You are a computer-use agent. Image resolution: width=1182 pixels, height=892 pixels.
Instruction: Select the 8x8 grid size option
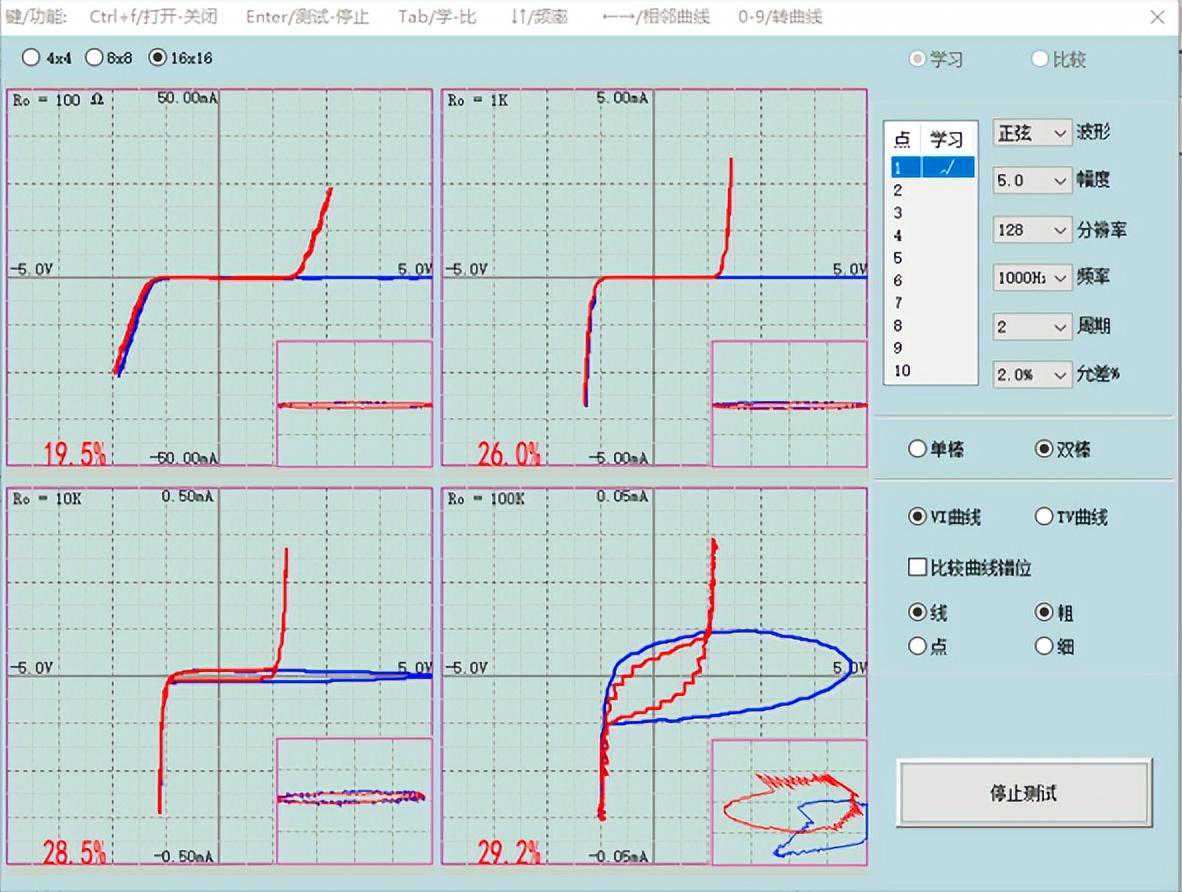pos(94,58)
